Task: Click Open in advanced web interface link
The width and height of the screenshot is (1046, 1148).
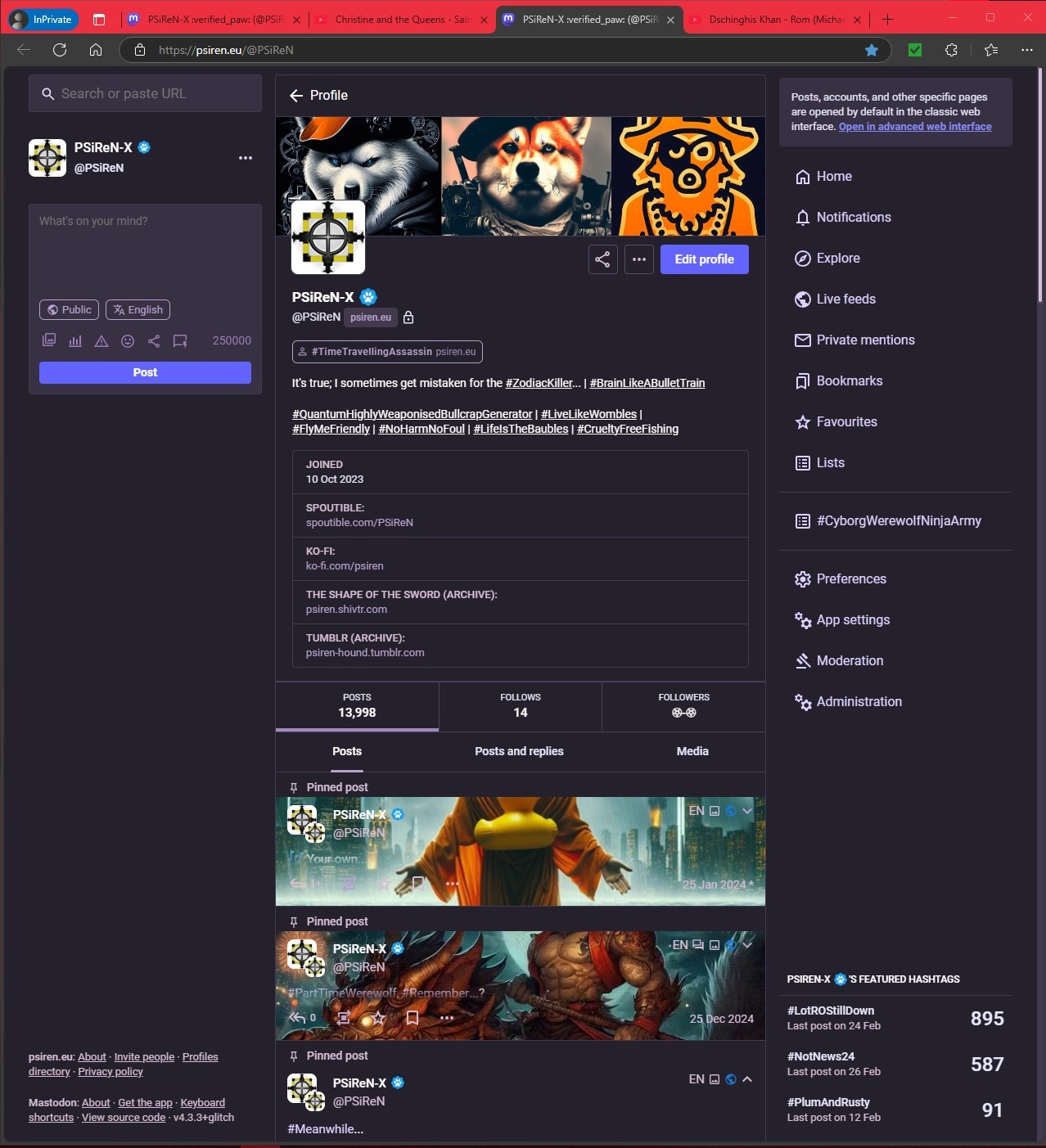Action: coord(915,127)
